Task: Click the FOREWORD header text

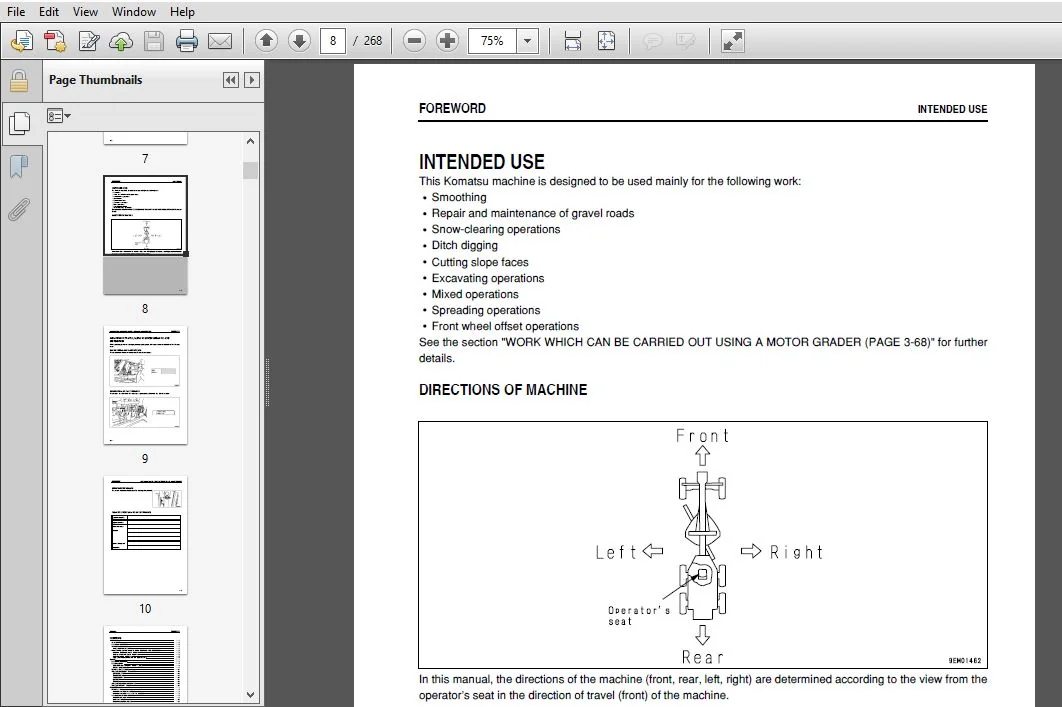Action: click(x=452, y=108)
